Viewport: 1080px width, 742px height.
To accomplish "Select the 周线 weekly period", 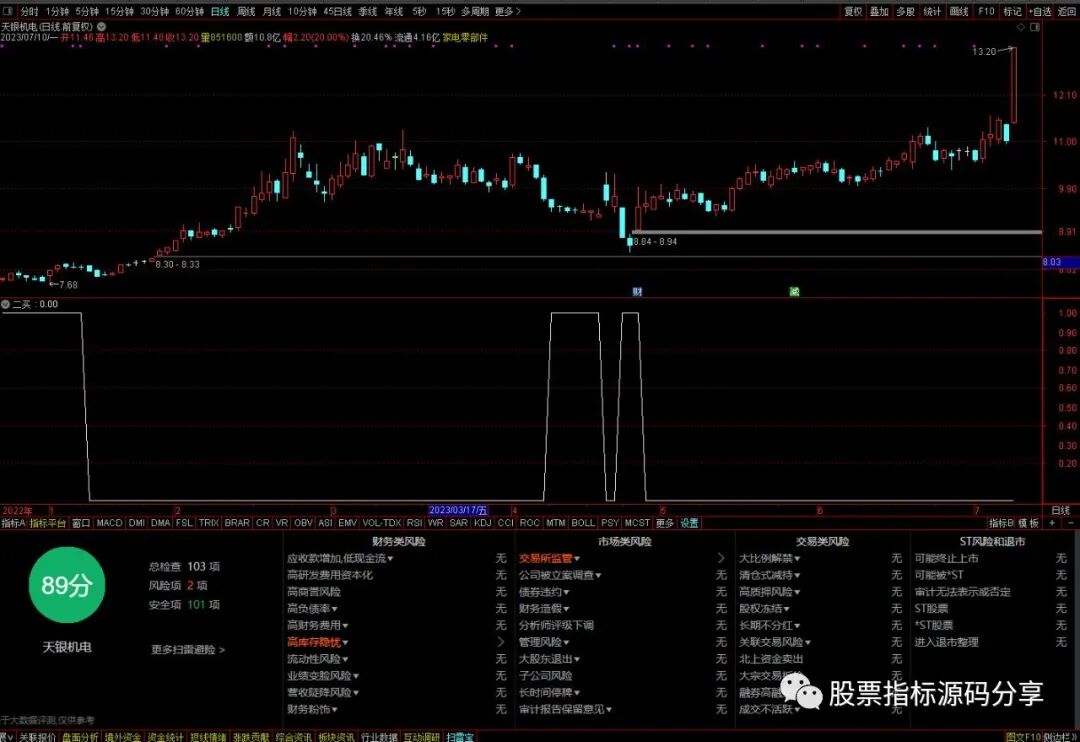I will 246,11.
